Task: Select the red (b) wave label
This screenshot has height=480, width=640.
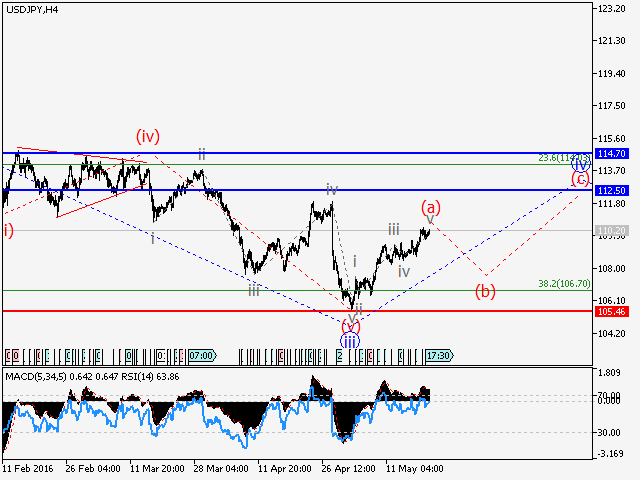Action: (485, 291)
